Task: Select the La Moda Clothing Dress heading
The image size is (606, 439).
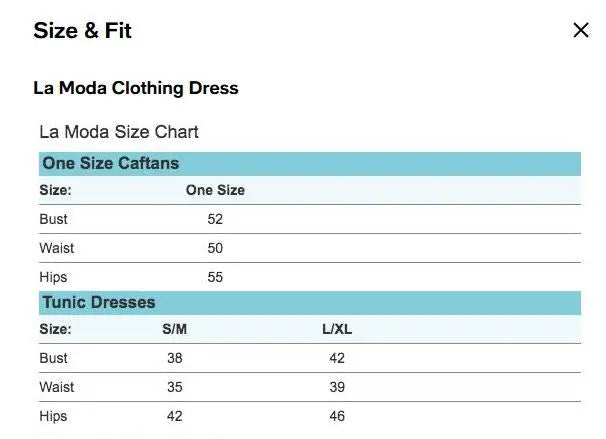Action: pyautogui.click(x=136, y=88)
